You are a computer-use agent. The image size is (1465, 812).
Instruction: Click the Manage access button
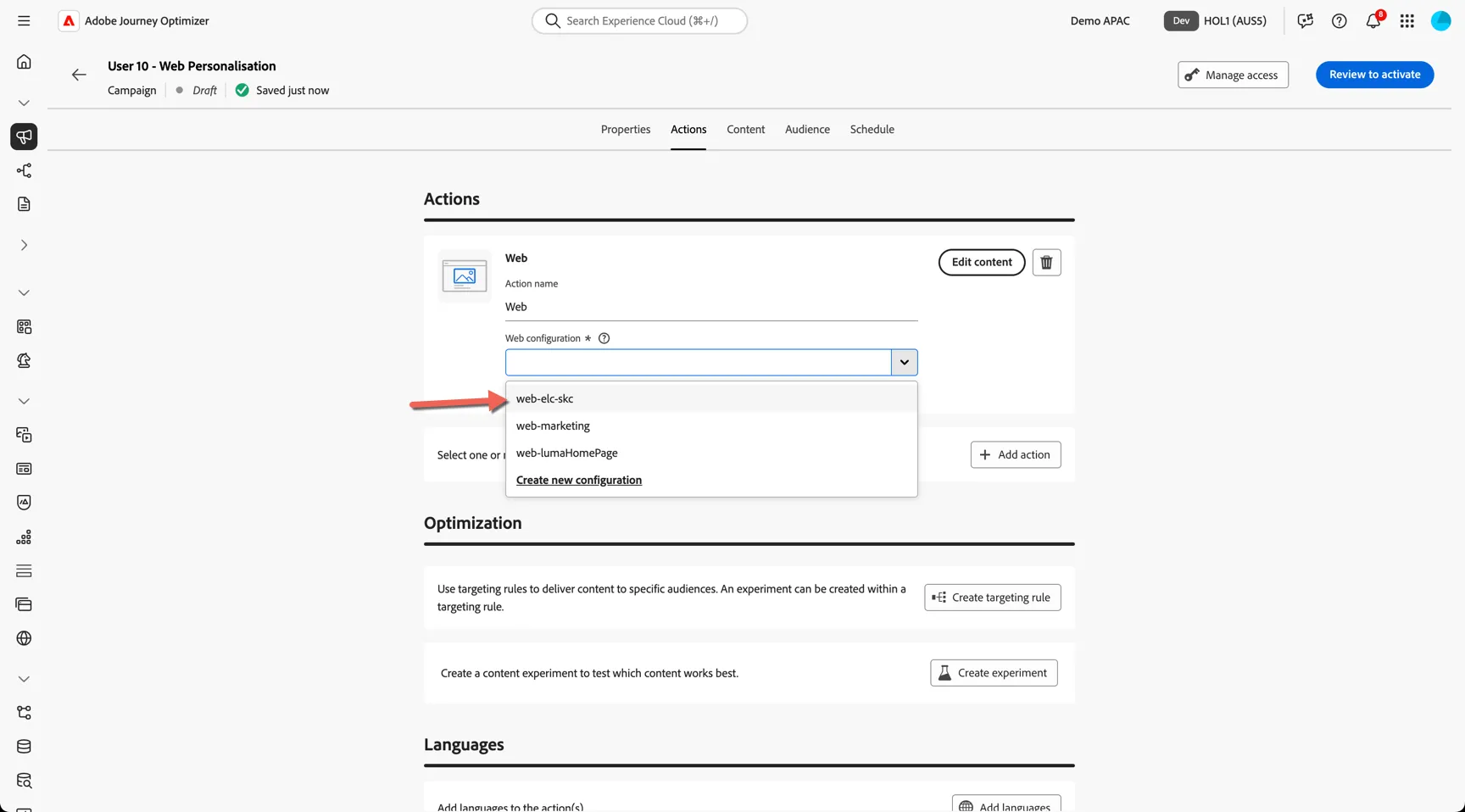[x=1233, y=75]
